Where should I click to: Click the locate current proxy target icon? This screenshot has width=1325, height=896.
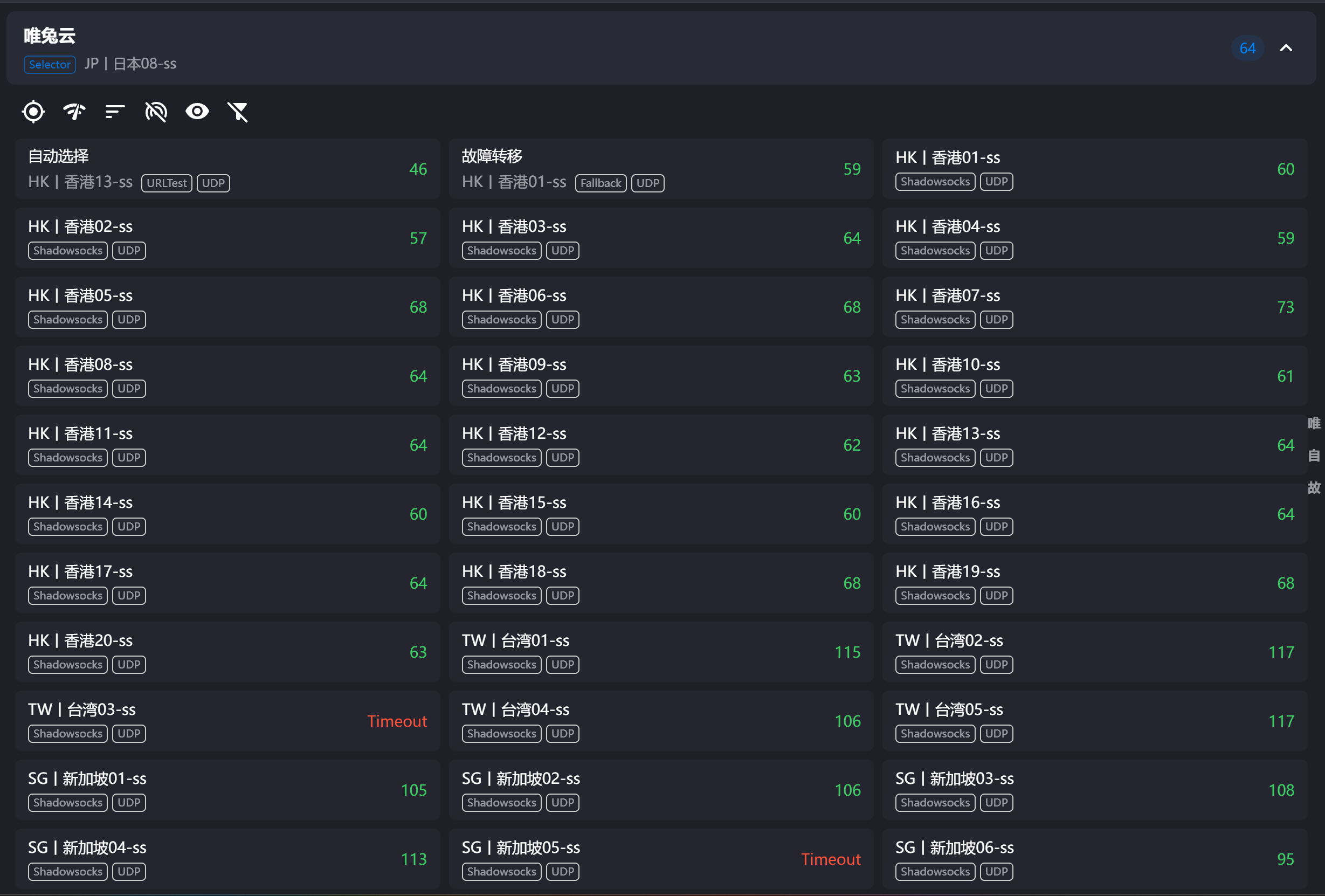point(33,112)
